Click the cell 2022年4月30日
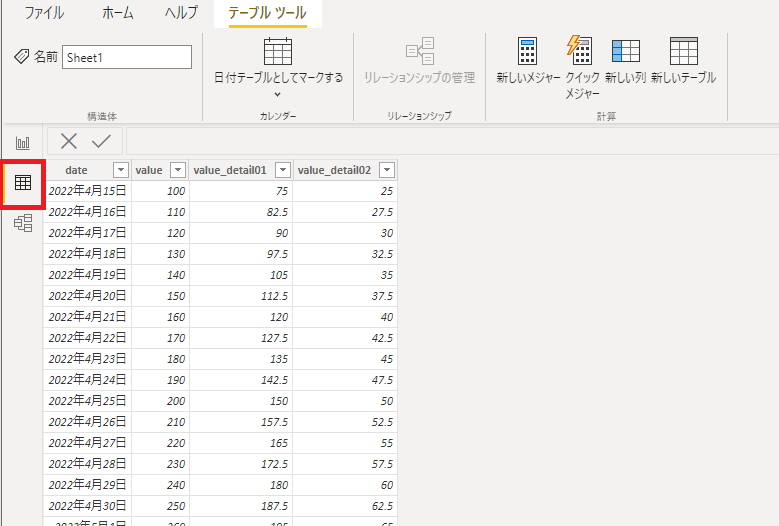Screen dimensions: 779x526 click(x=87, y=506)
